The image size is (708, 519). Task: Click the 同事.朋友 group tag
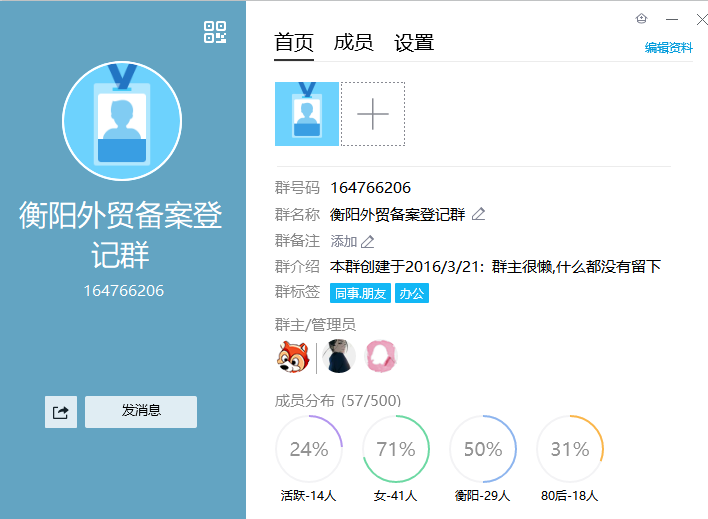click(x=360, y=293)
